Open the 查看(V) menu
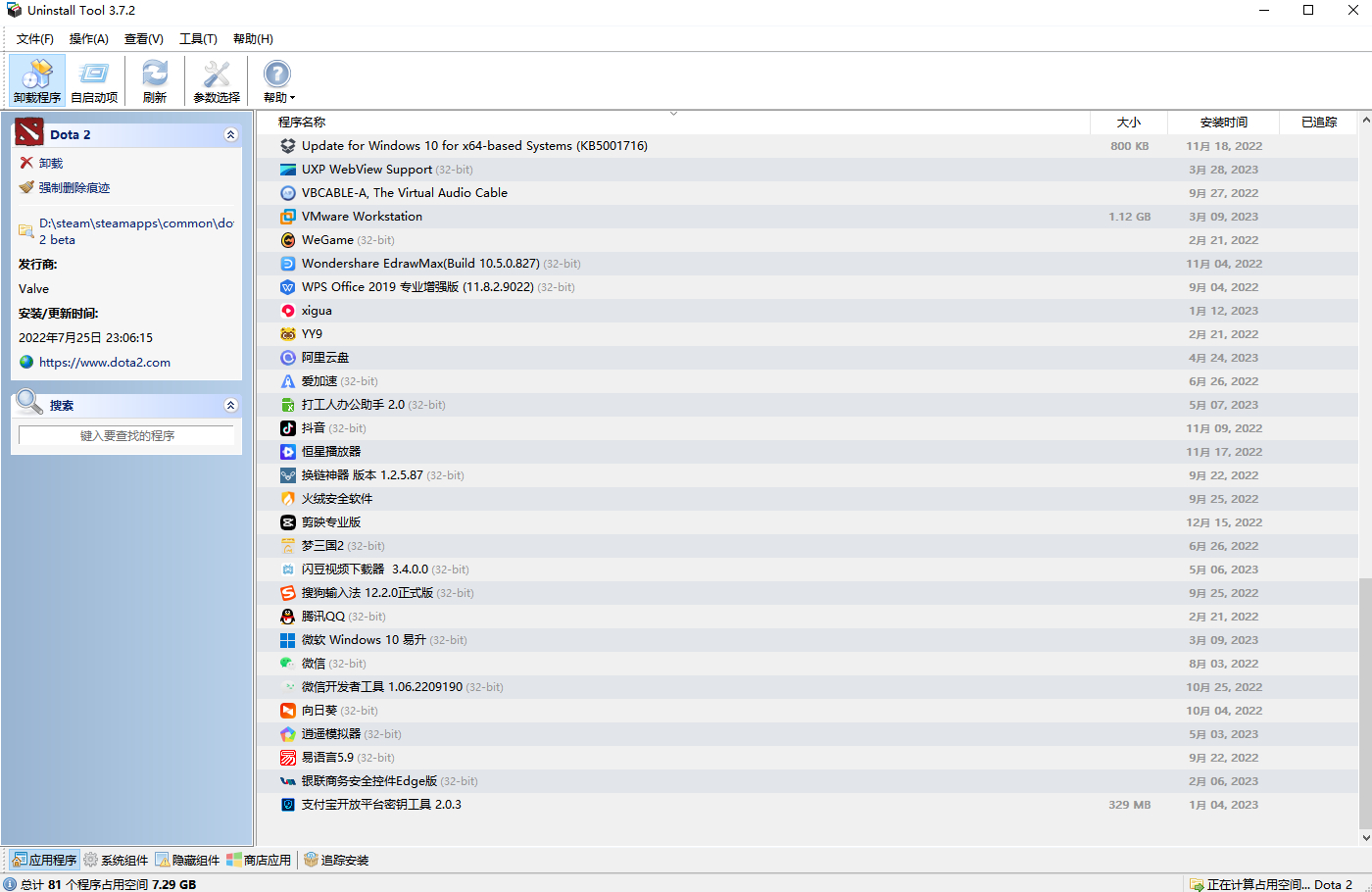 144,39
